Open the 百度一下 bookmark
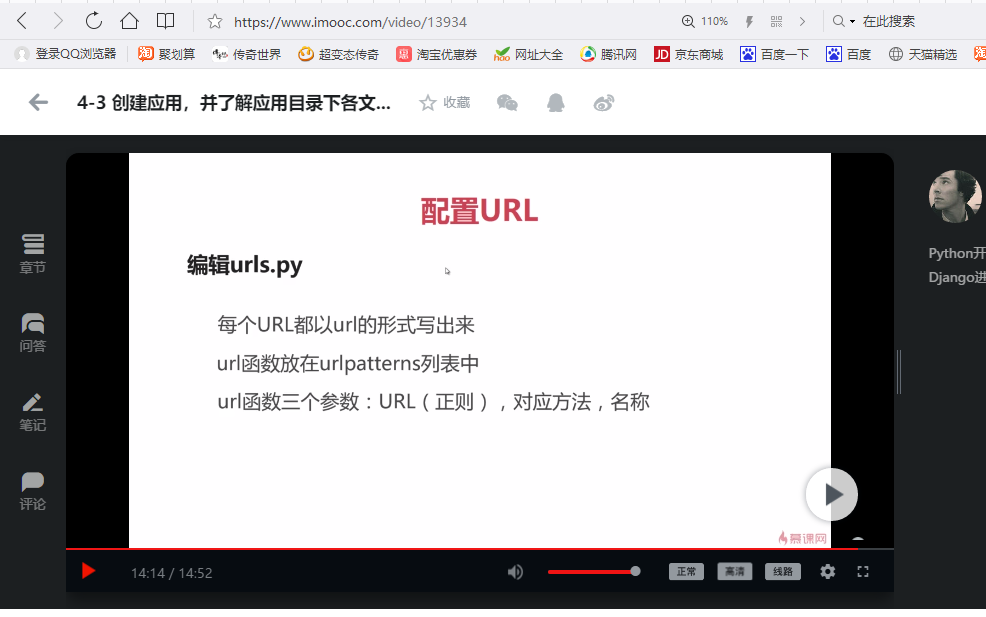986x617 pixels. [774, 54]
